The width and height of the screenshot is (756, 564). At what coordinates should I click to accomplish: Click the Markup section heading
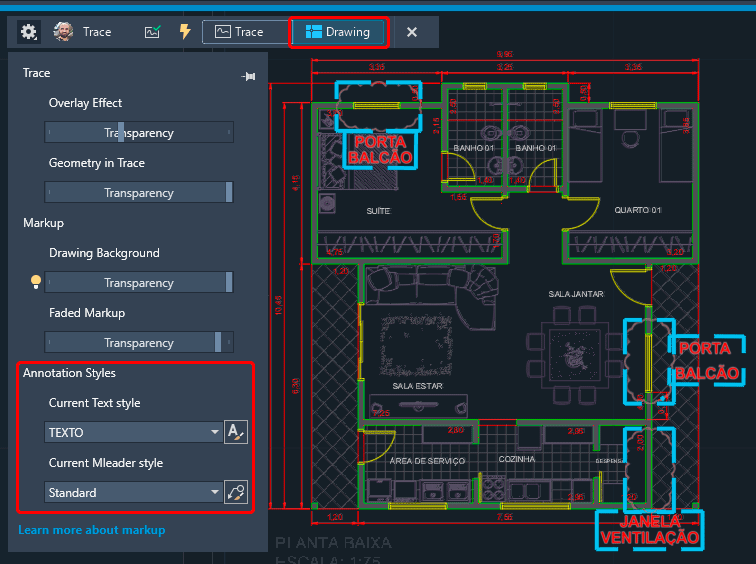[43, 223]
